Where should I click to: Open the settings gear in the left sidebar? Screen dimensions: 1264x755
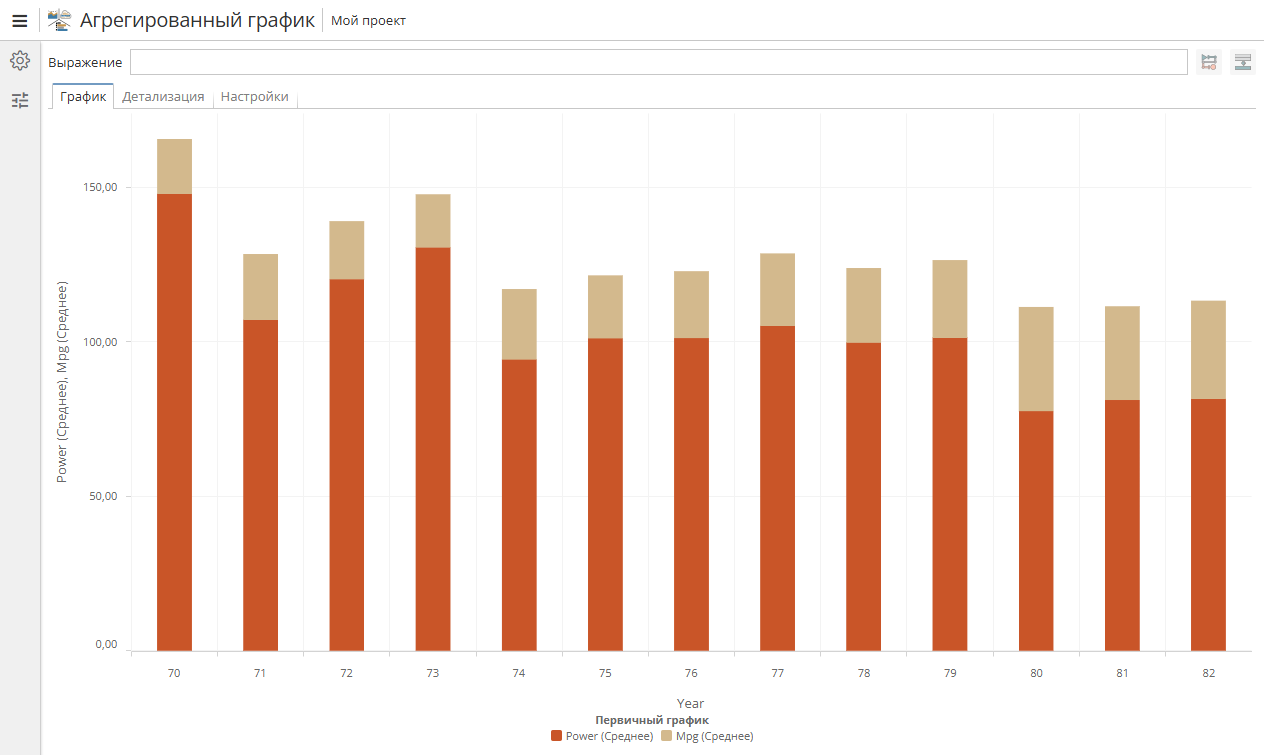pos(20,60)
